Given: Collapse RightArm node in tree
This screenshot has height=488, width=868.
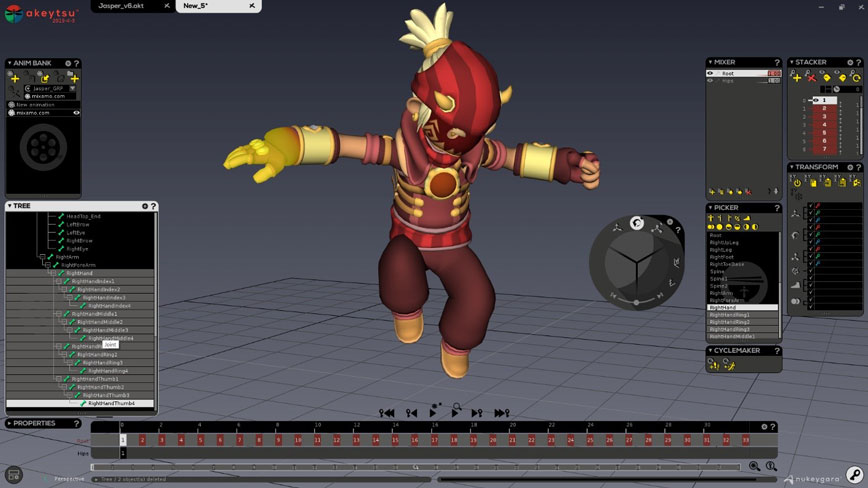Looking at the screenshot, I should [43, 257].
